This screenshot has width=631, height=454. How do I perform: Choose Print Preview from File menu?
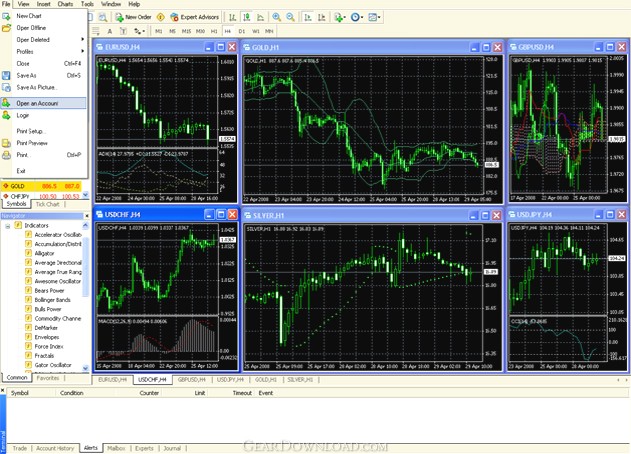[45, 143]
